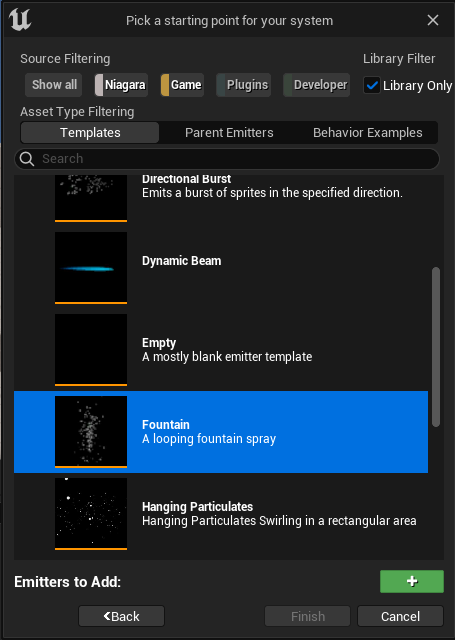Image resolution: width=455 pixels, height=640 pixels.
Task: Toggle the Niagara source filter
Action: [x=121, y=85]
